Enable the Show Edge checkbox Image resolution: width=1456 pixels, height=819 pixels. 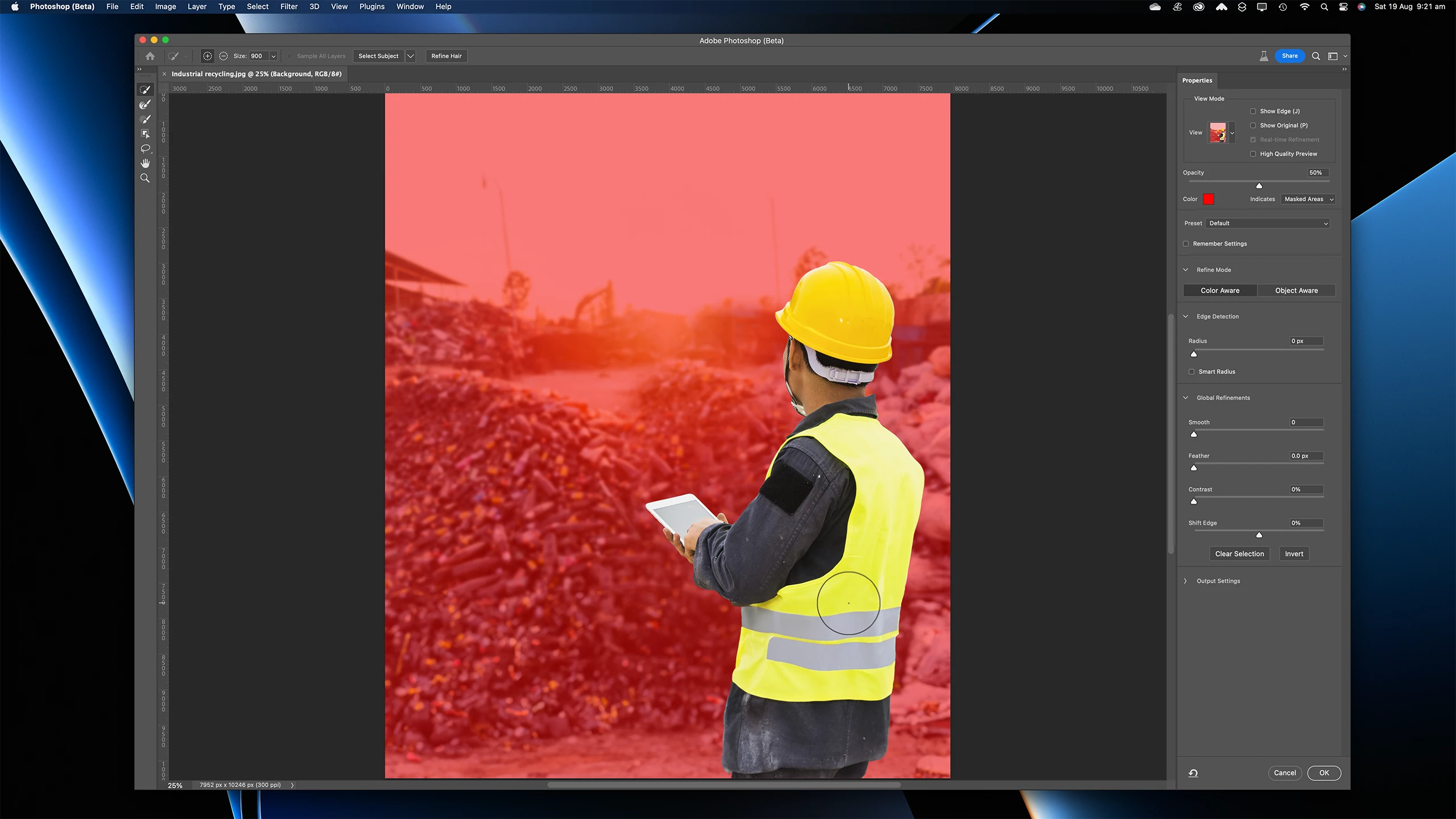1253,111
